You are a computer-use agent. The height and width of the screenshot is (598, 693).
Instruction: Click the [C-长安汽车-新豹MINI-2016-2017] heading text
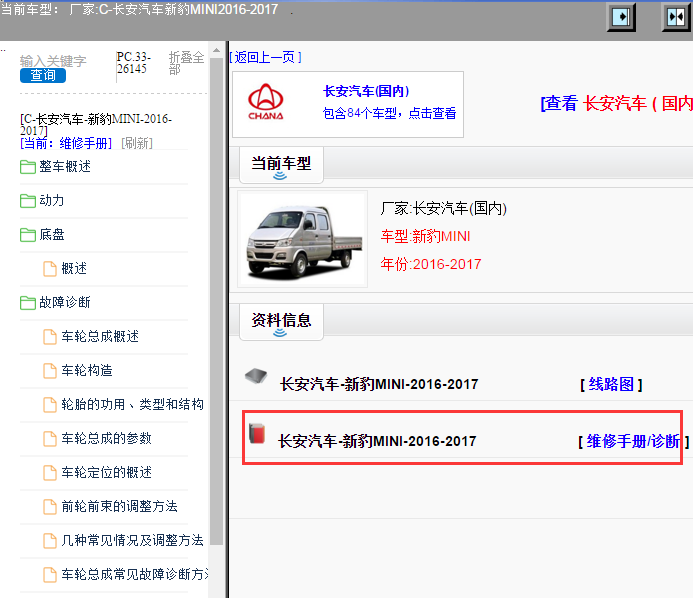pos(96,124)
